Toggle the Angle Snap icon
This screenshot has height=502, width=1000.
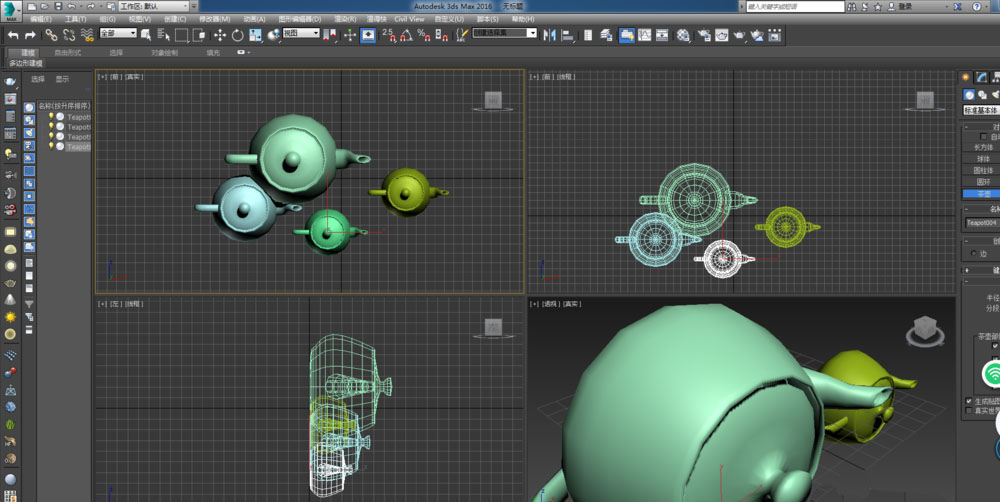(x=406, y=34)
